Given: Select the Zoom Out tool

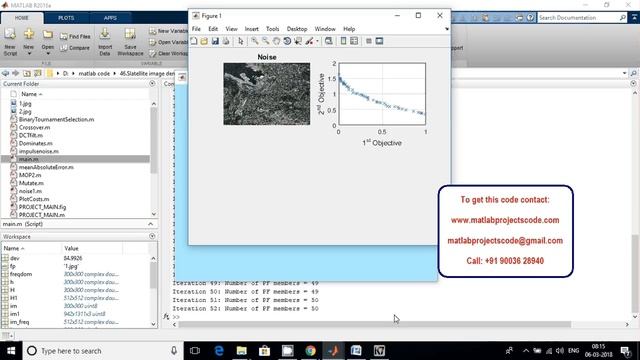Looking at the screenshot, I should [265, 41].
